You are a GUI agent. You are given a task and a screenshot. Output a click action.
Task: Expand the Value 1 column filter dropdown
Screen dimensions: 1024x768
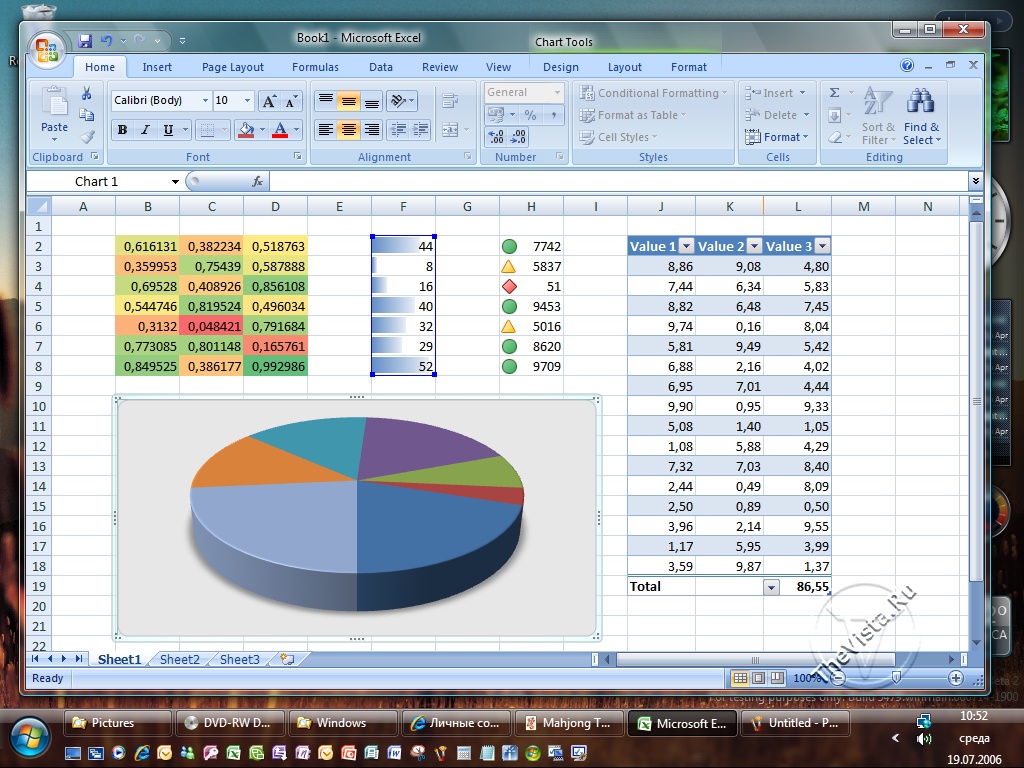tap(686, 247)
